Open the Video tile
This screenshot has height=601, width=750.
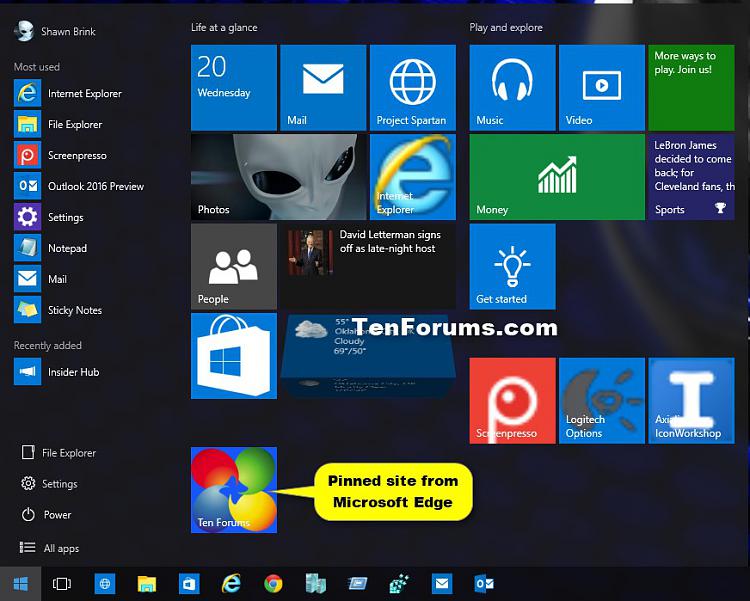click(x=601, y=87)
